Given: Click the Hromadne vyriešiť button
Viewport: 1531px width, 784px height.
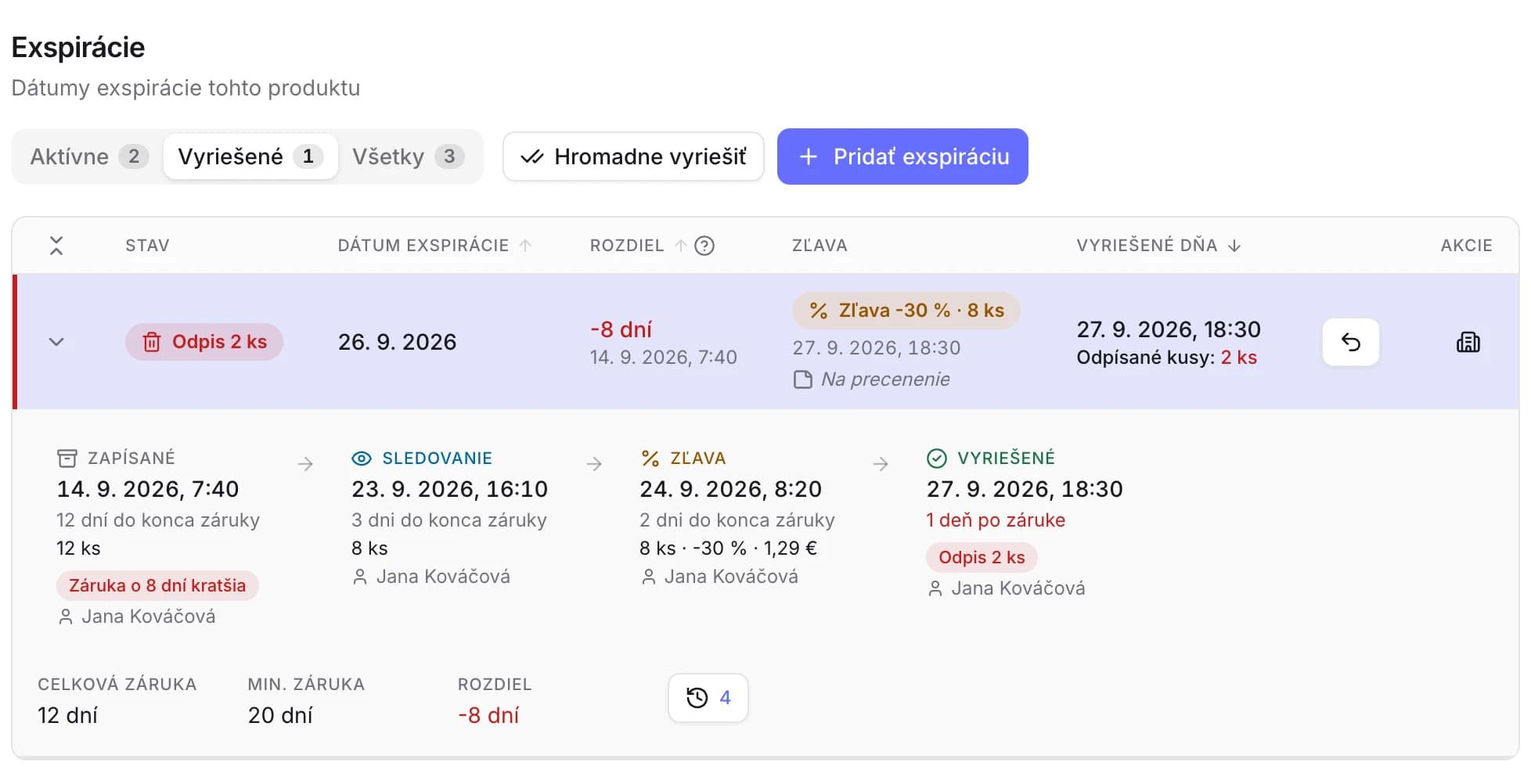Looking at the screenshot, I should coord(633,156).
